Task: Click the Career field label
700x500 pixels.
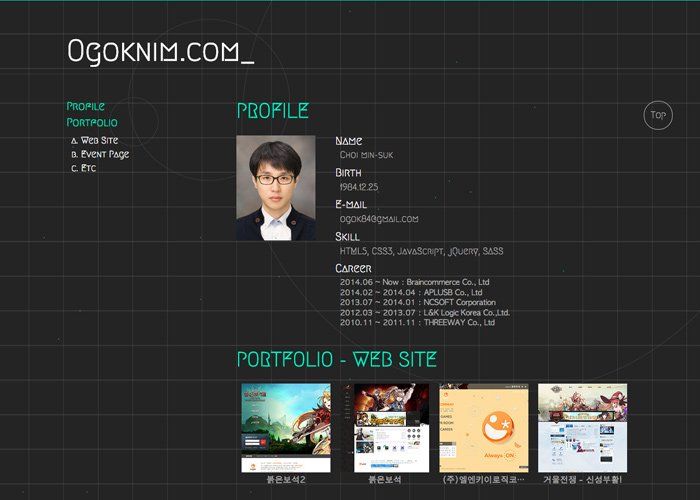Action: click(353, 268)
